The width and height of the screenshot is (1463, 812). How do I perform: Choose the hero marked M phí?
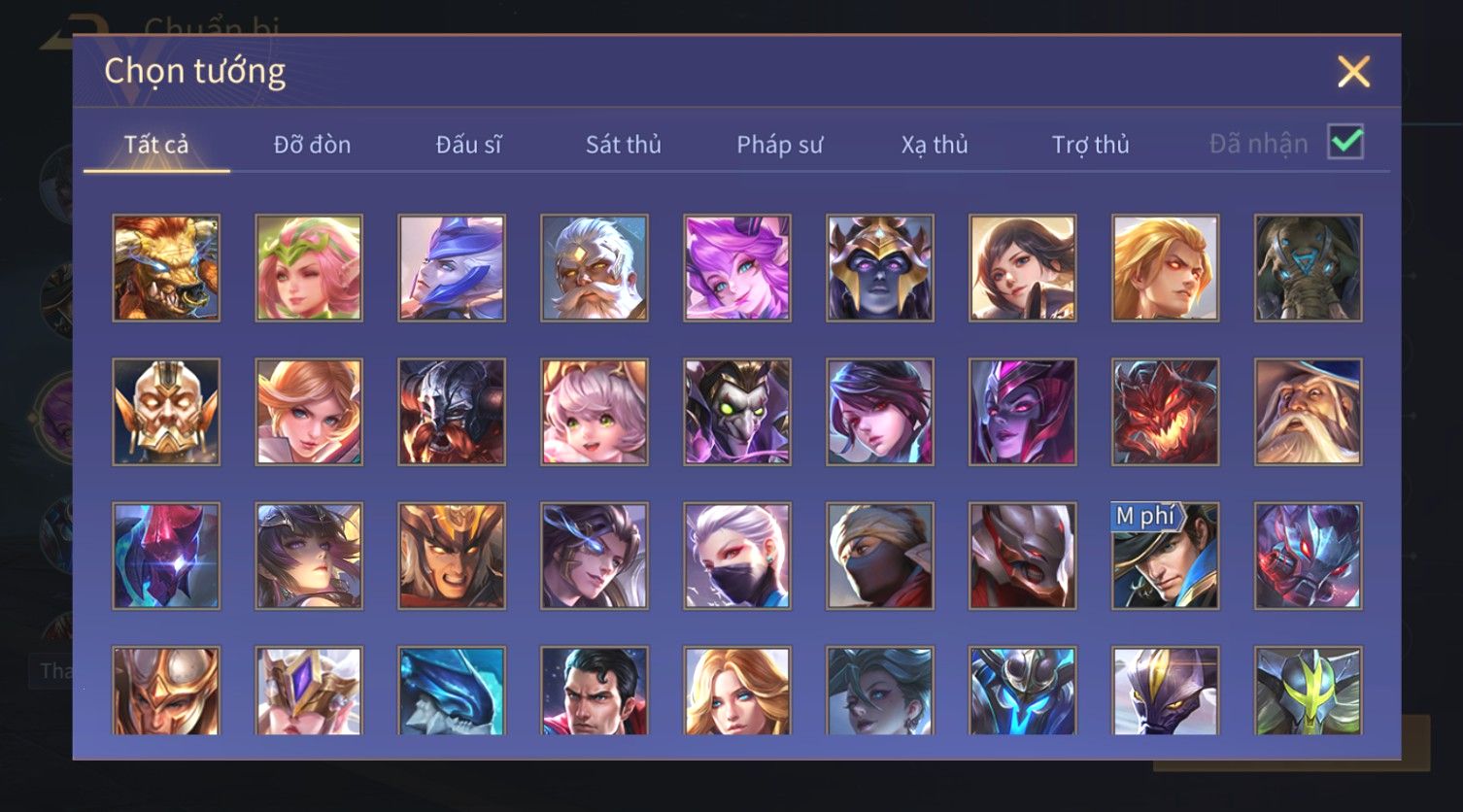coord(1166,556)
